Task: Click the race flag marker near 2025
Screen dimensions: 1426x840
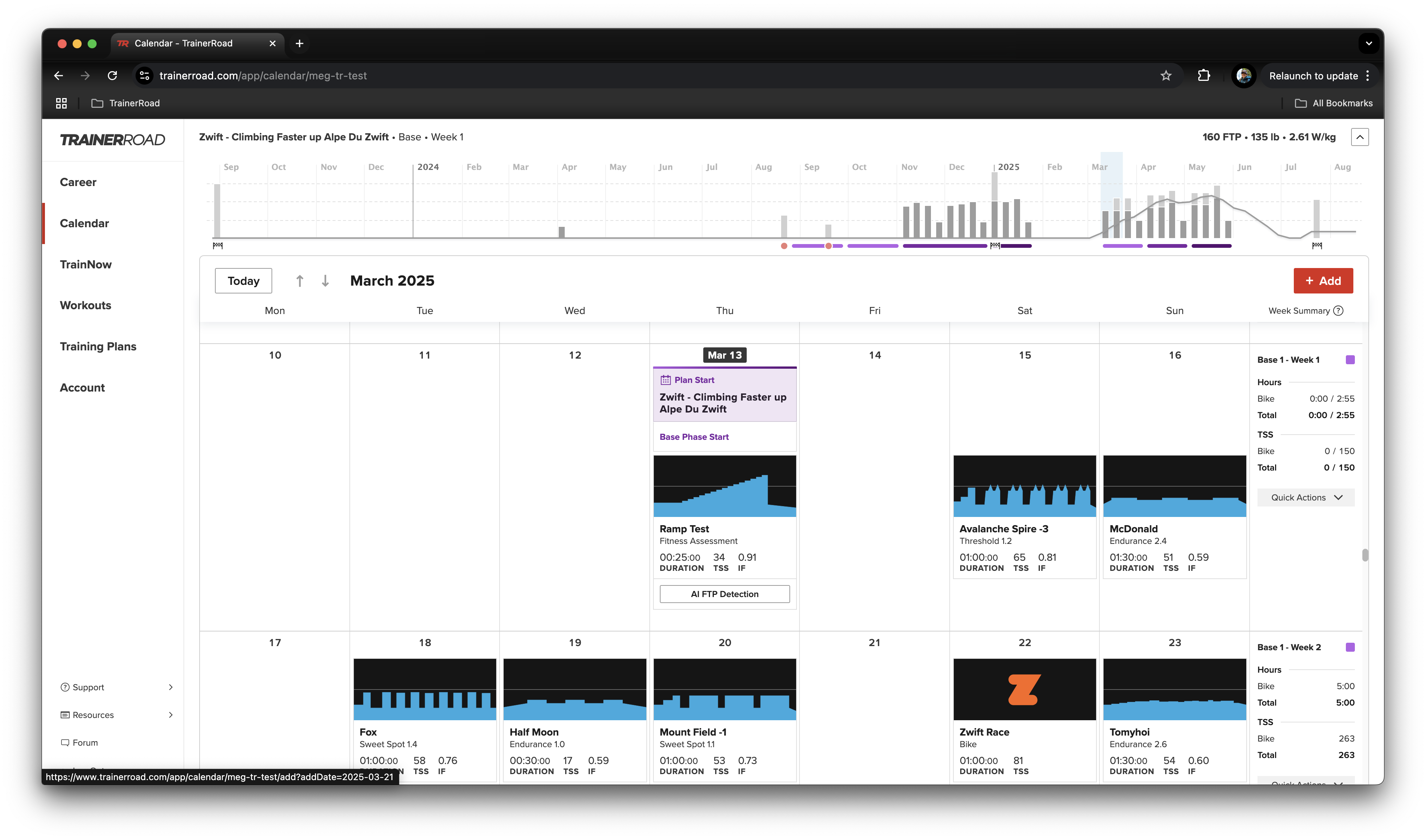Action: [995, 246]
